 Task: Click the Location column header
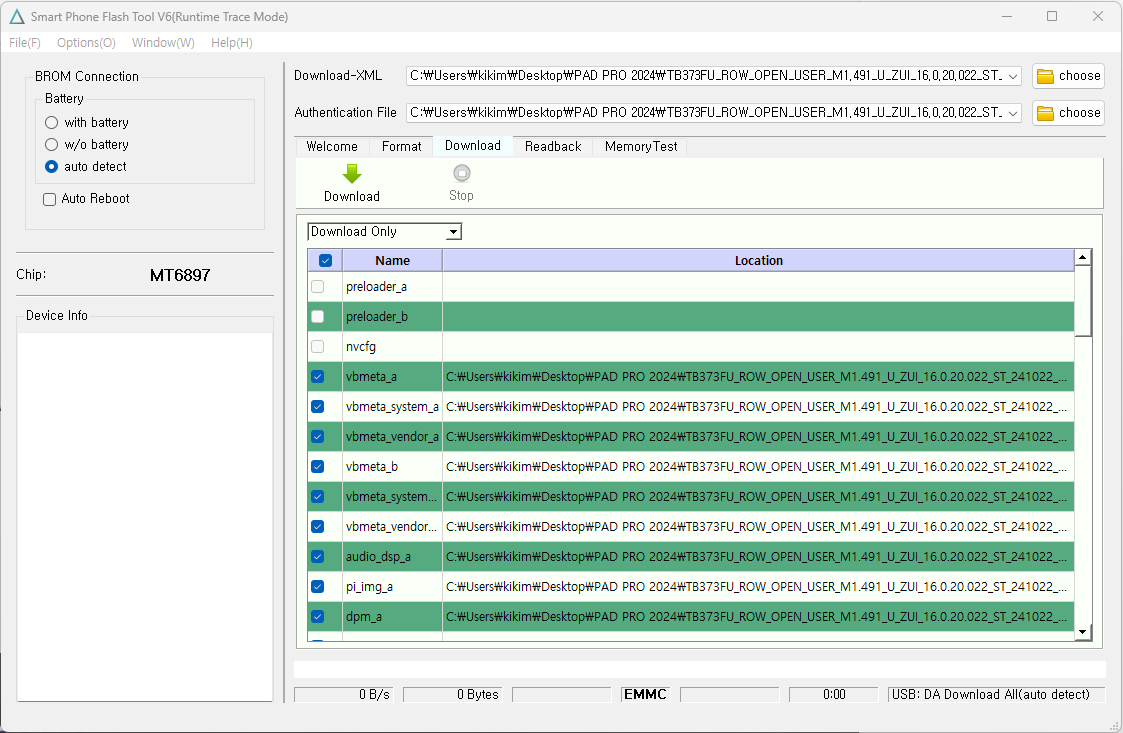[758, 261]
